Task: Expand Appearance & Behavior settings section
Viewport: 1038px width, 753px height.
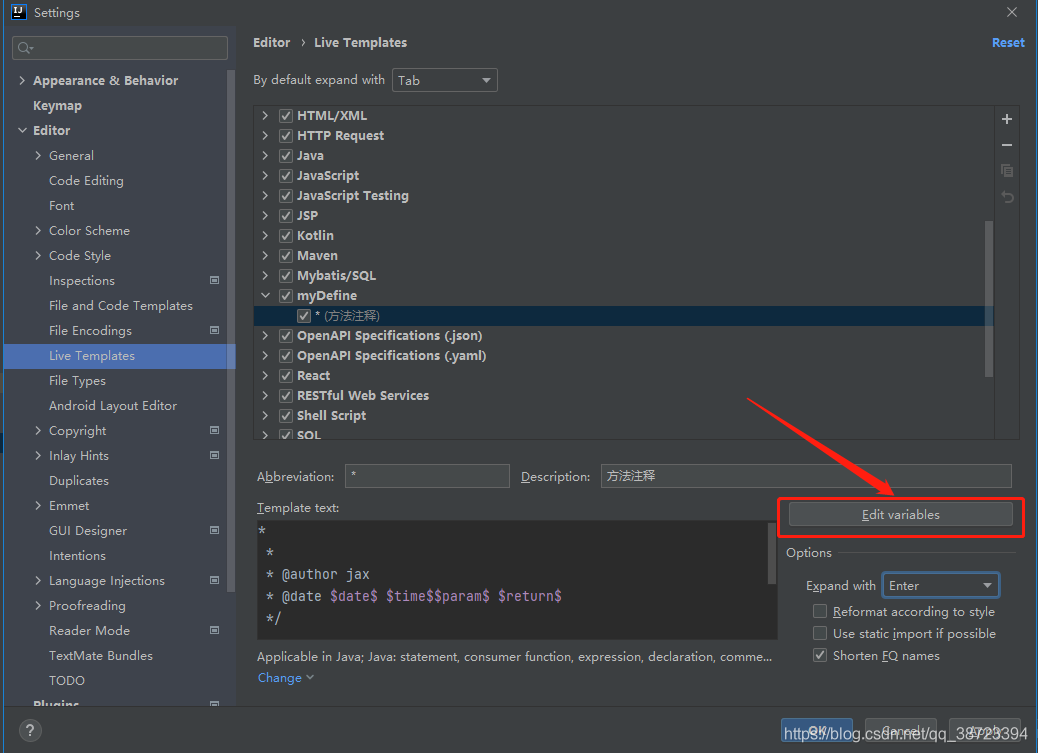Action: pyautogui.click(x=22, y=80)
